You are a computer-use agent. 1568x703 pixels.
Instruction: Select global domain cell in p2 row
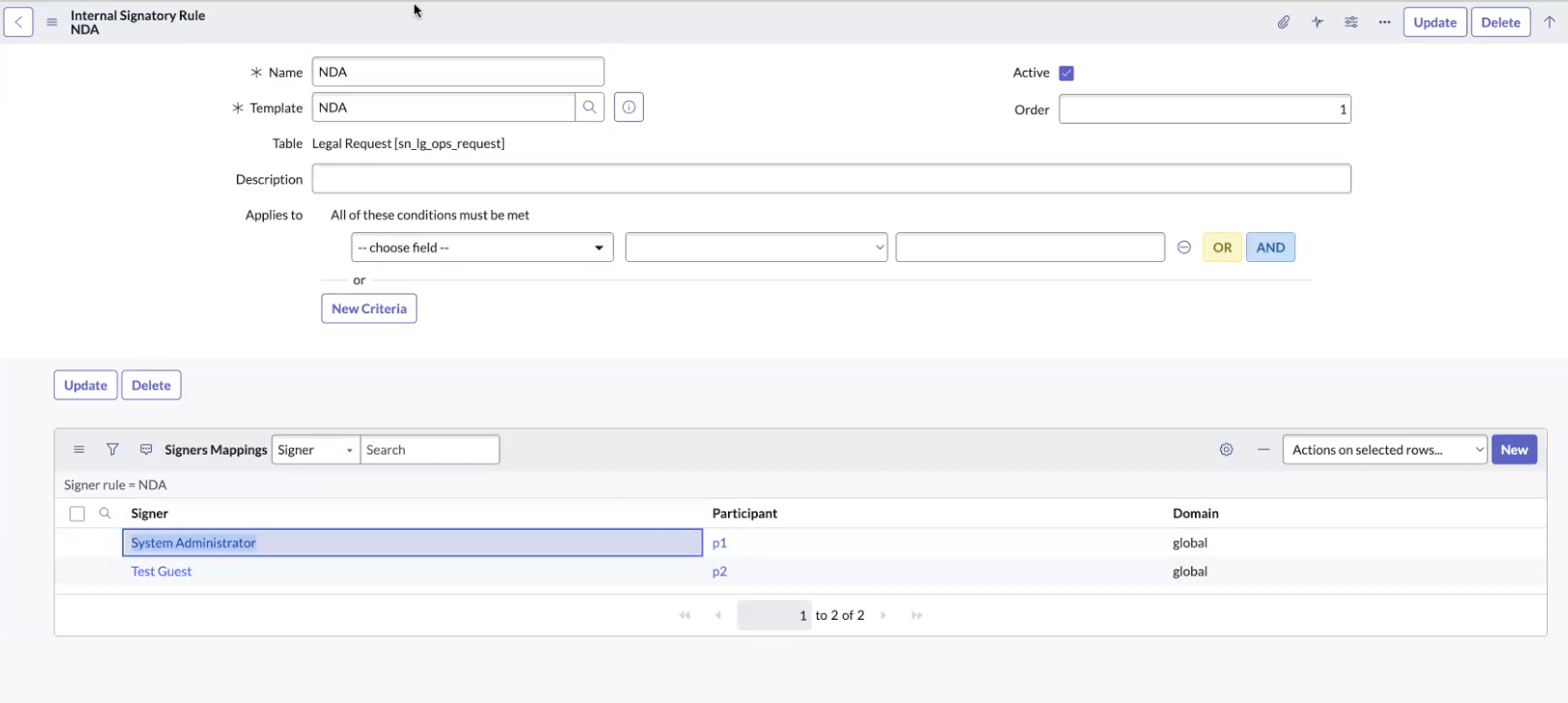1190,571
